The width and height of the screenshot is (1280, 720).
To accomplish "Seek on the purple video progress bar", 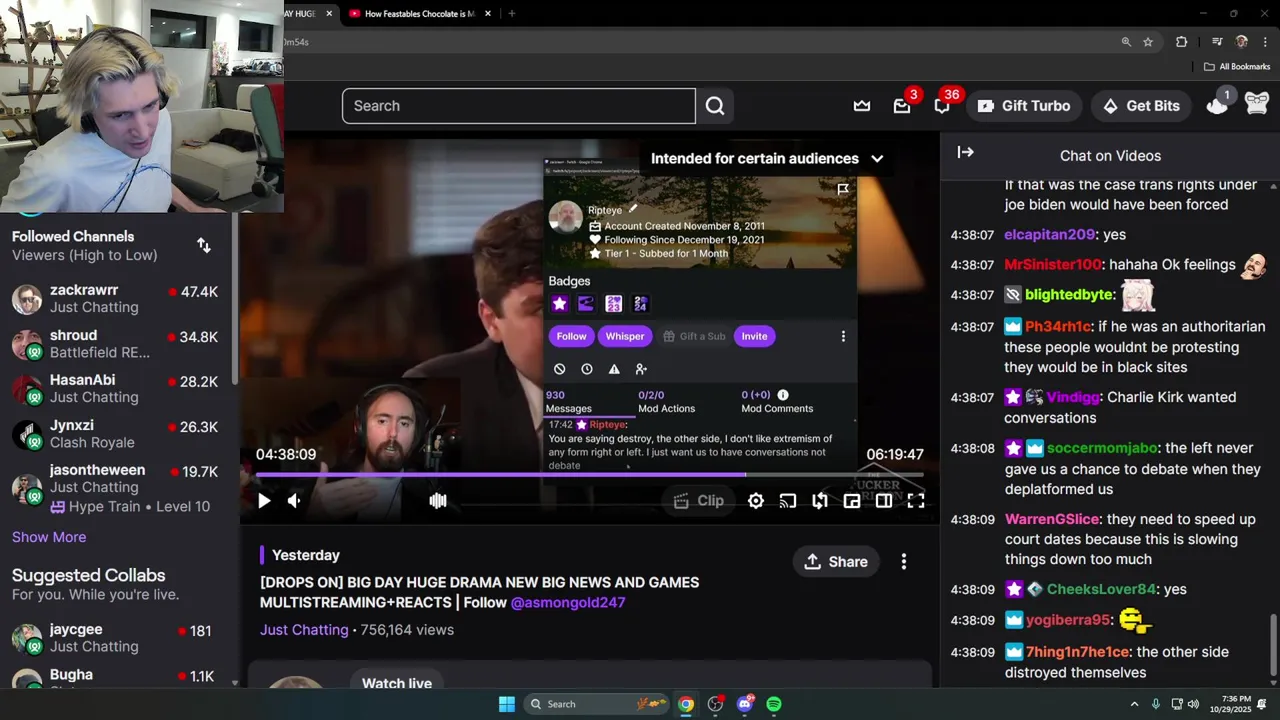I will coord(590,475).
